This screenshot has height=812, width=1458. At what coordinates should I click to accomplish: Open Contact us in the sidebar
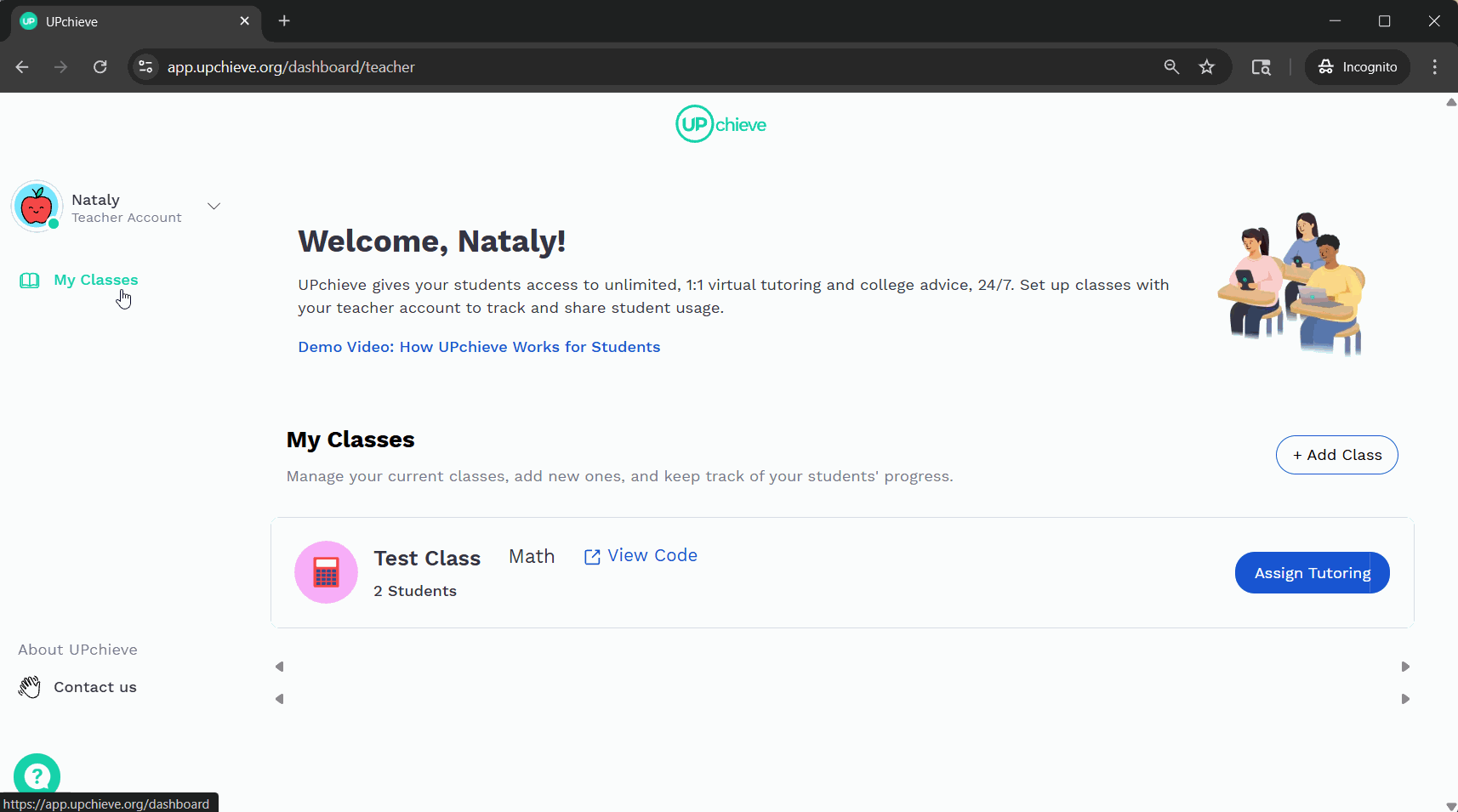coord(95,687)
